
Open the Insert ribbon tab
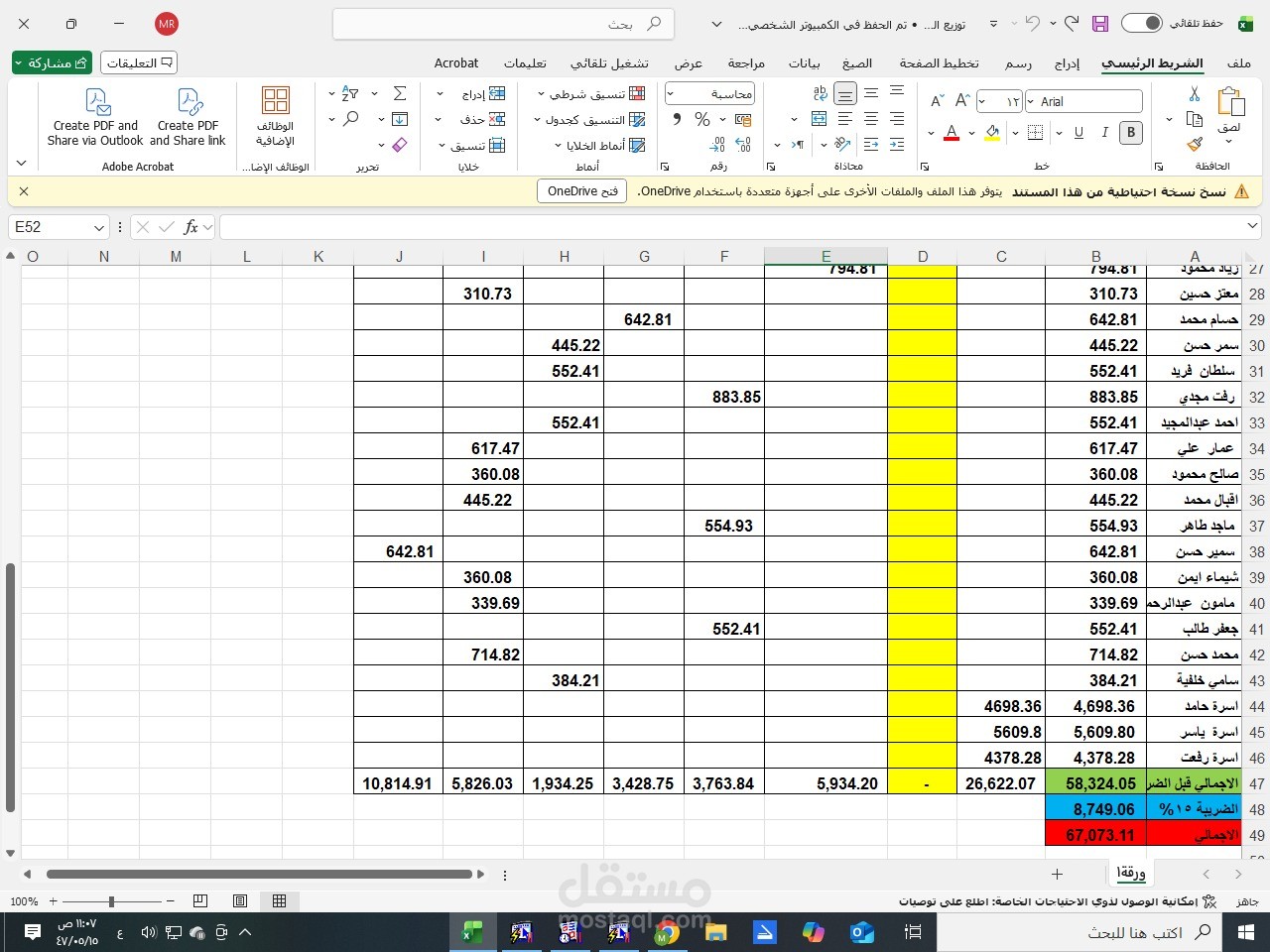click(1067, 63)
